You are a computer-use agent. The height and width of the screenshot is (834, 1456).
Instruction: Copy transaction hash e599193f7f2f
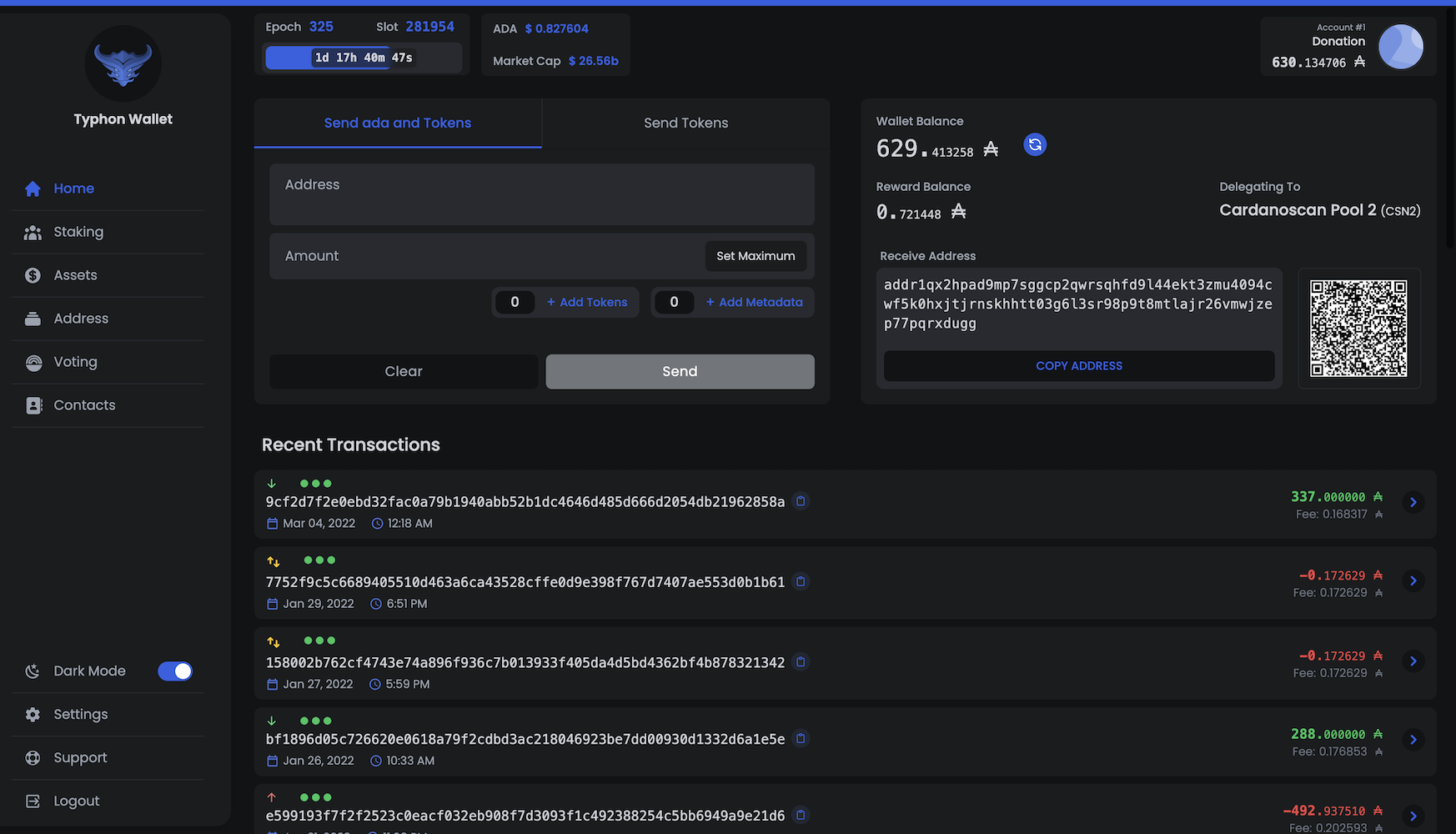[801, 815]
